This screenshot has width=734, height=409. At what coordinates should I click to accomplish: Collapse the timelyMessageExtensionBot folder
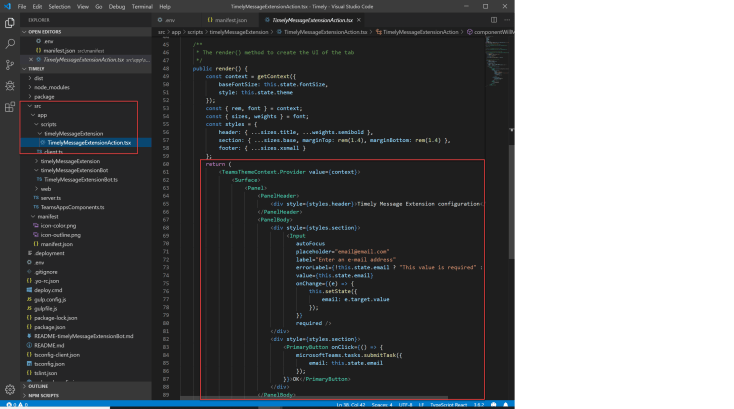point(74,170)
